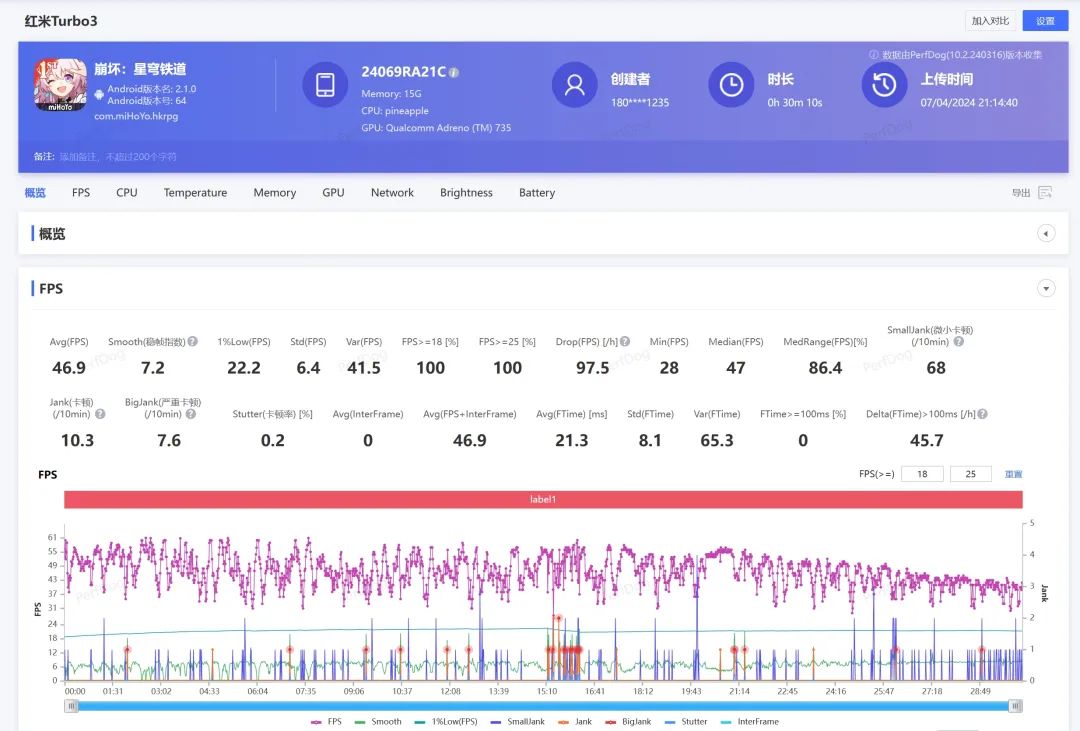
Task: Open 设置 settings button
Action: [x=1045, y=21]
